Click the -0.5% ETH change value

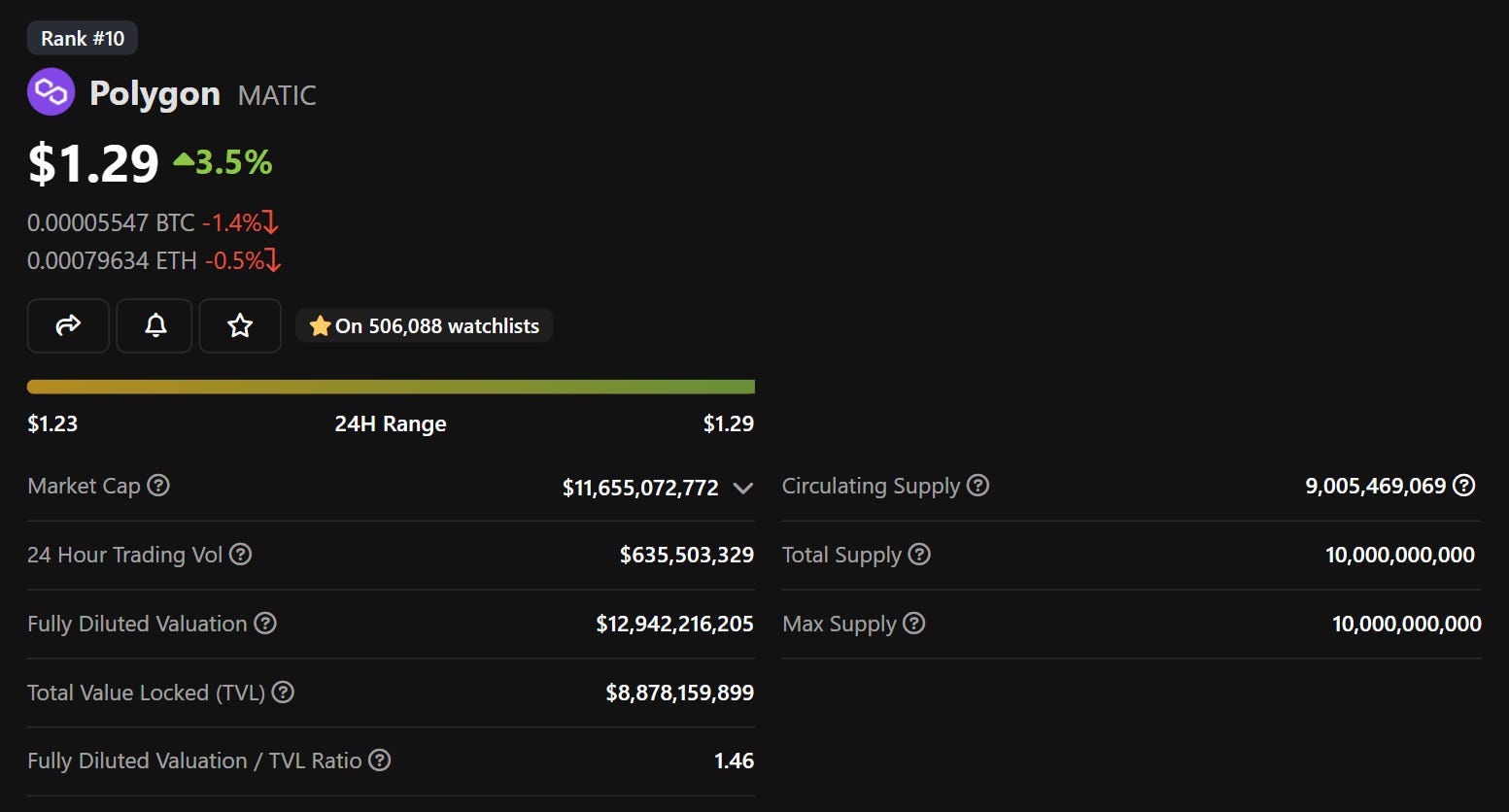pos(242,260)
